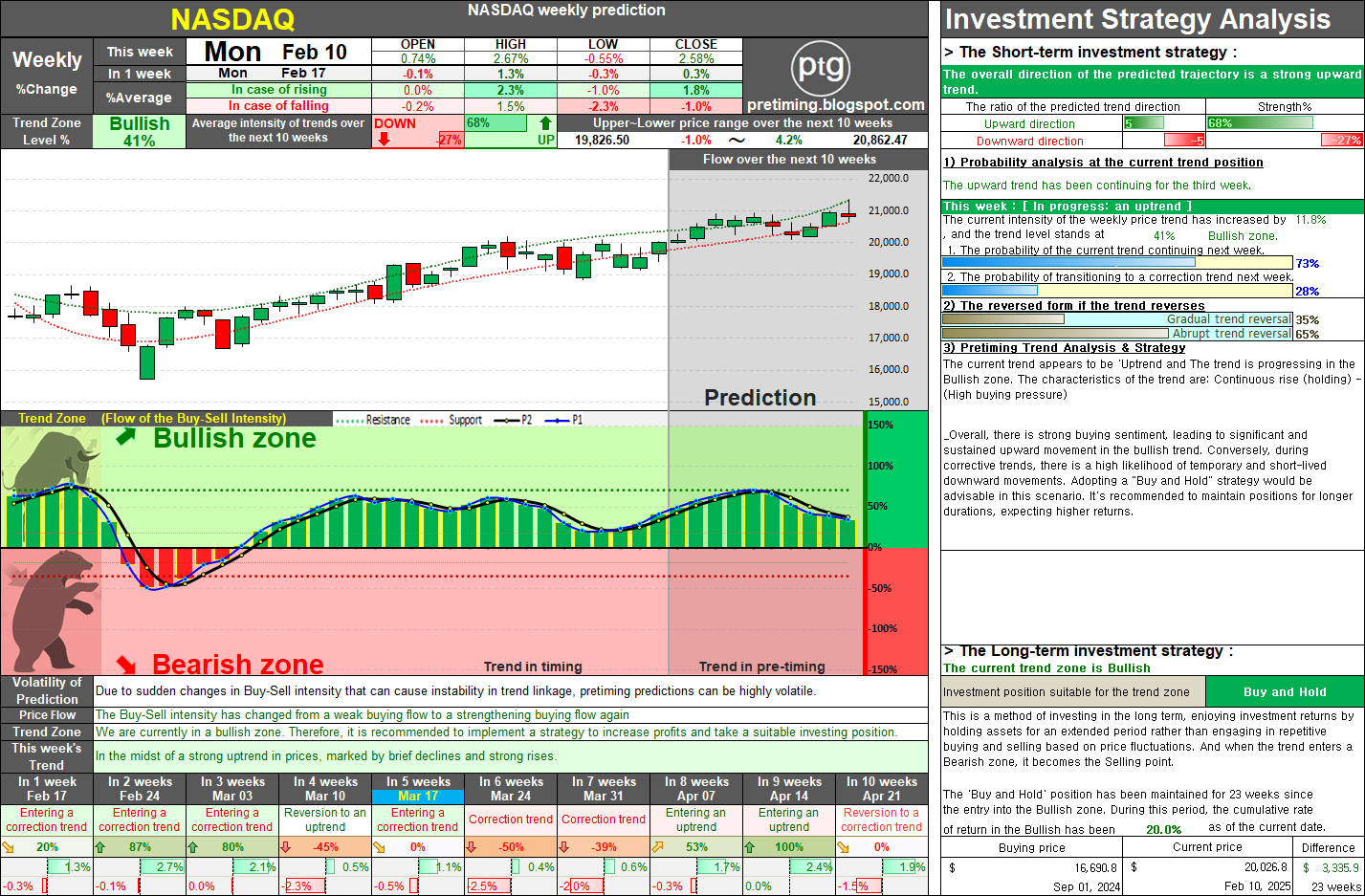Click the Price Flow row label
The height and width of the screenshot is (896, 1365).
click(x=47, y=714)
